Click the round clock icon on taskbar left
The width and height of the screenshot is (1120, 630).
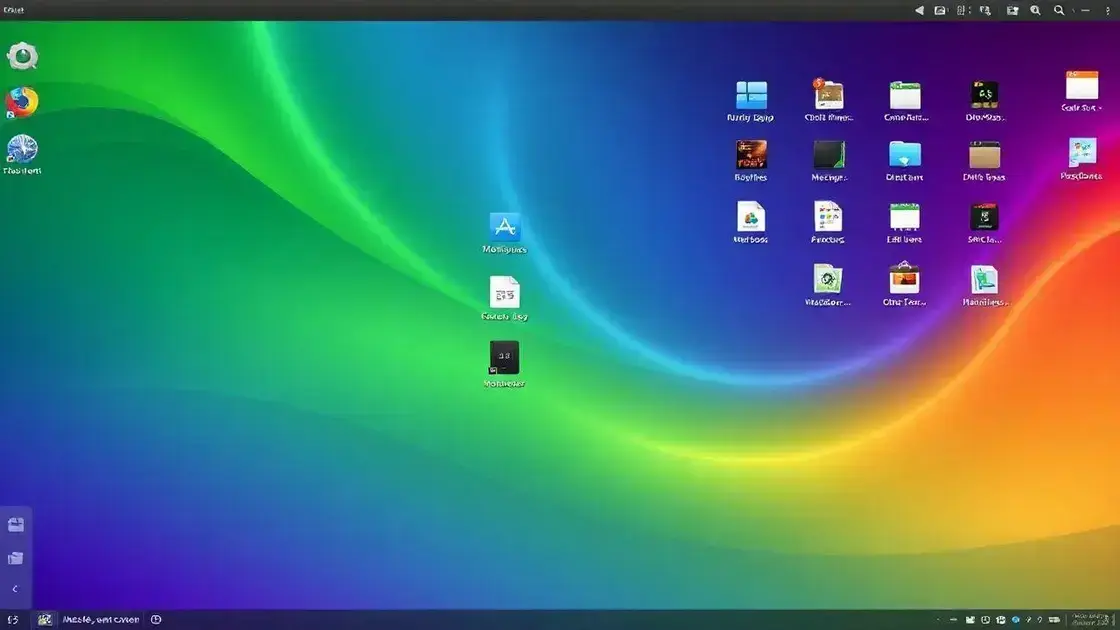[x=156, y=620]
